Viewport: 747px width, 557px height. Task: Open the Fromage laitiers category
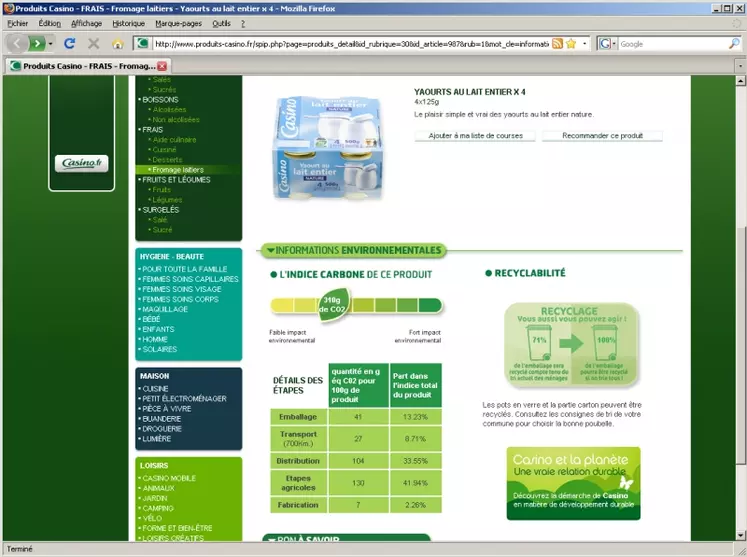click(178, 170)
